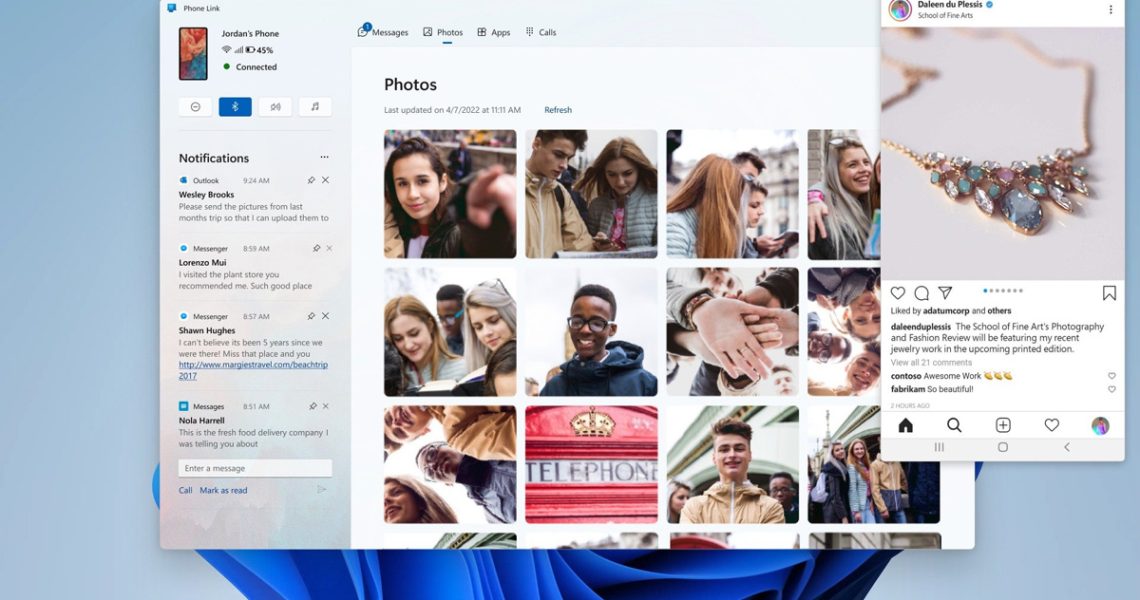Turn off the Bluetooth toggle
This screenshot has width=1140, height=600.
pos(235,107)
